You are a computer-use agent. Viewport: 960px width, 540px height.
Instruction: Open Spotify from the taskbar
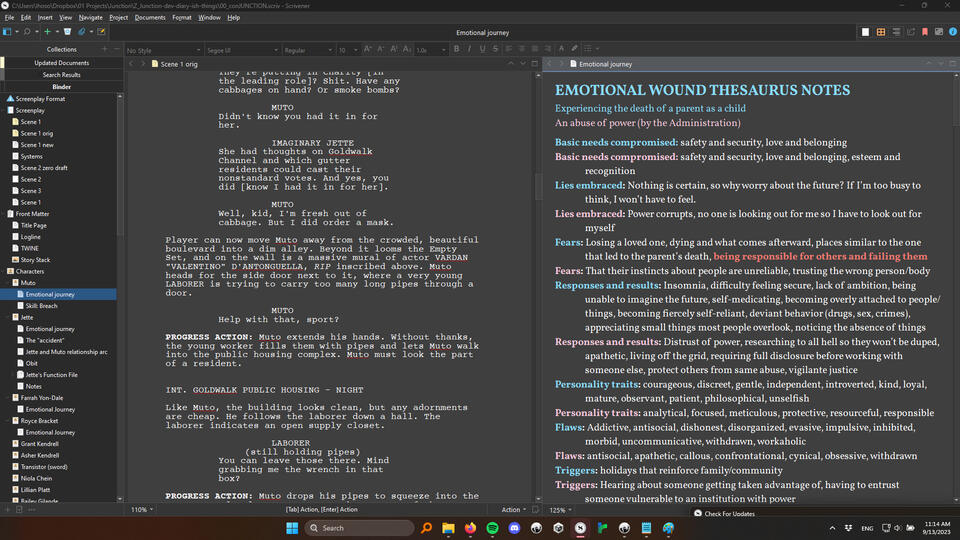(492, 528)
